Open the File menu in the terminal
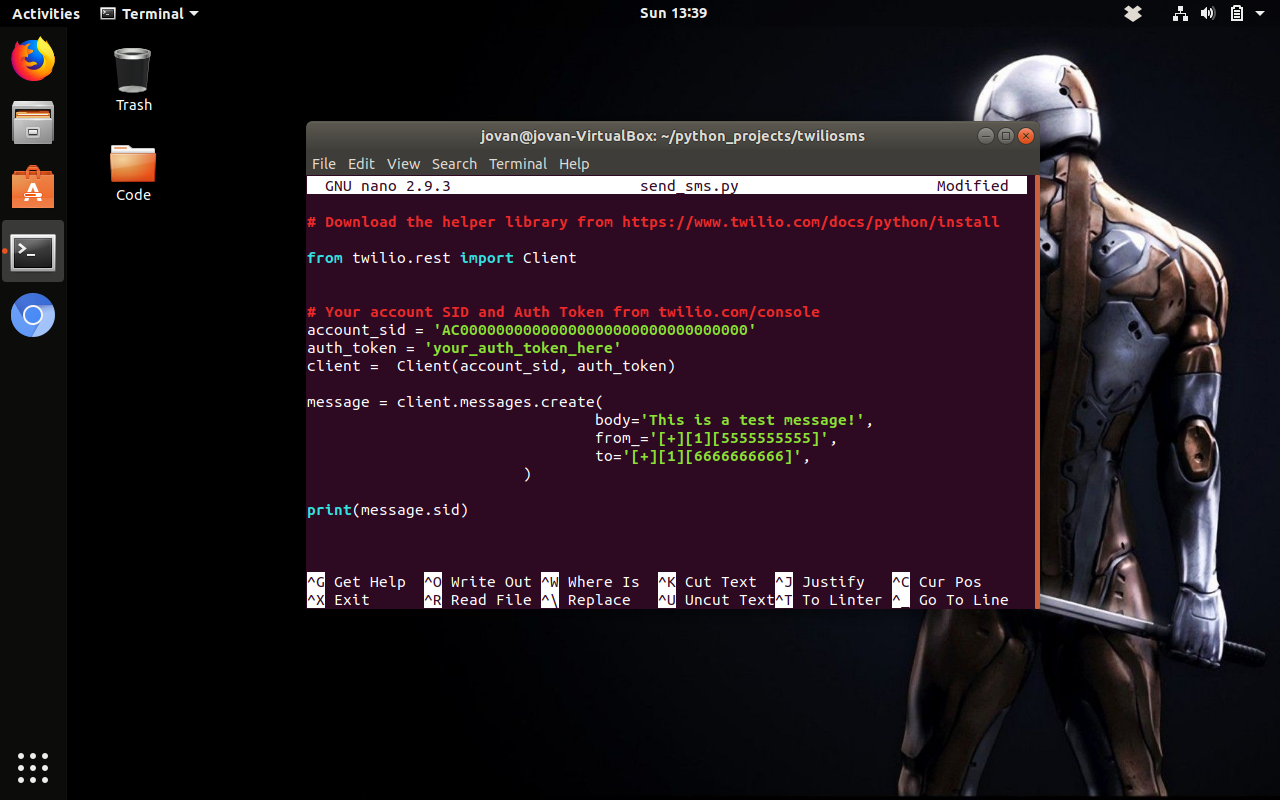The height and width of the screenshot is (800, 1280). click(324, 164)
